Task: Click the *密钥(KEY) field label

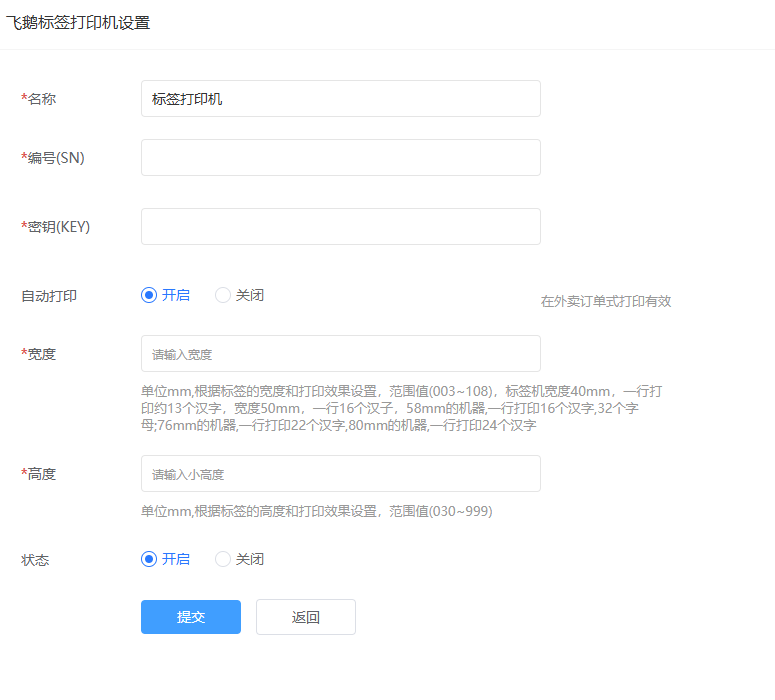Action: pyautogui.click(x=56, y=227)
